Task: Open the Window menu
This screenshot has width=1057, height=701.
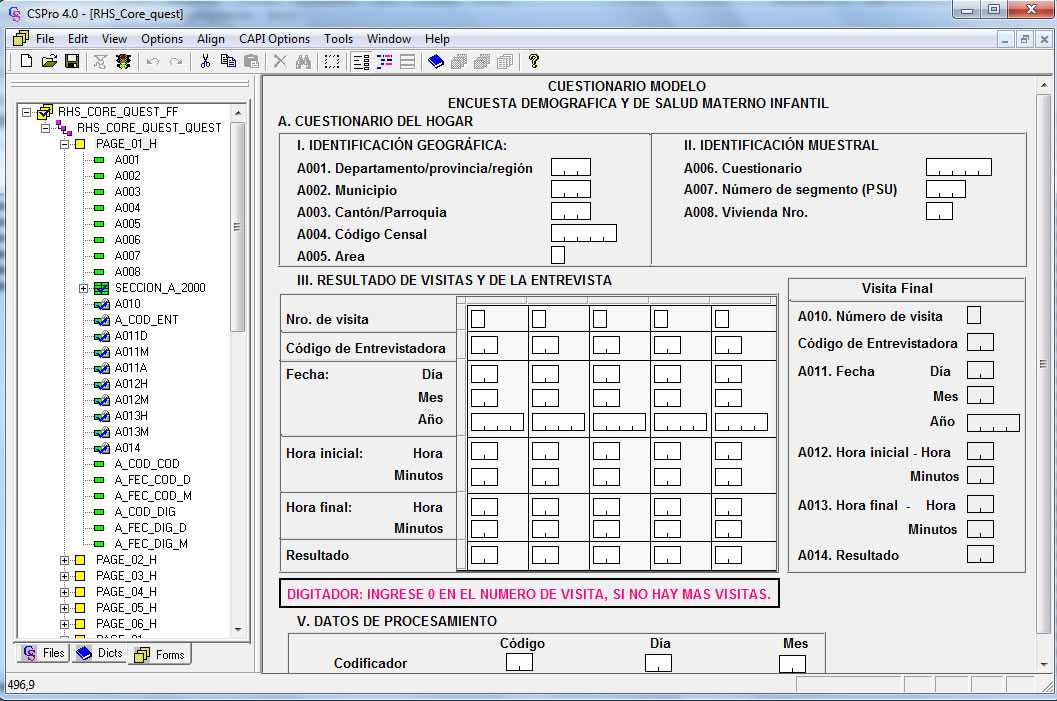Action: 389,39
